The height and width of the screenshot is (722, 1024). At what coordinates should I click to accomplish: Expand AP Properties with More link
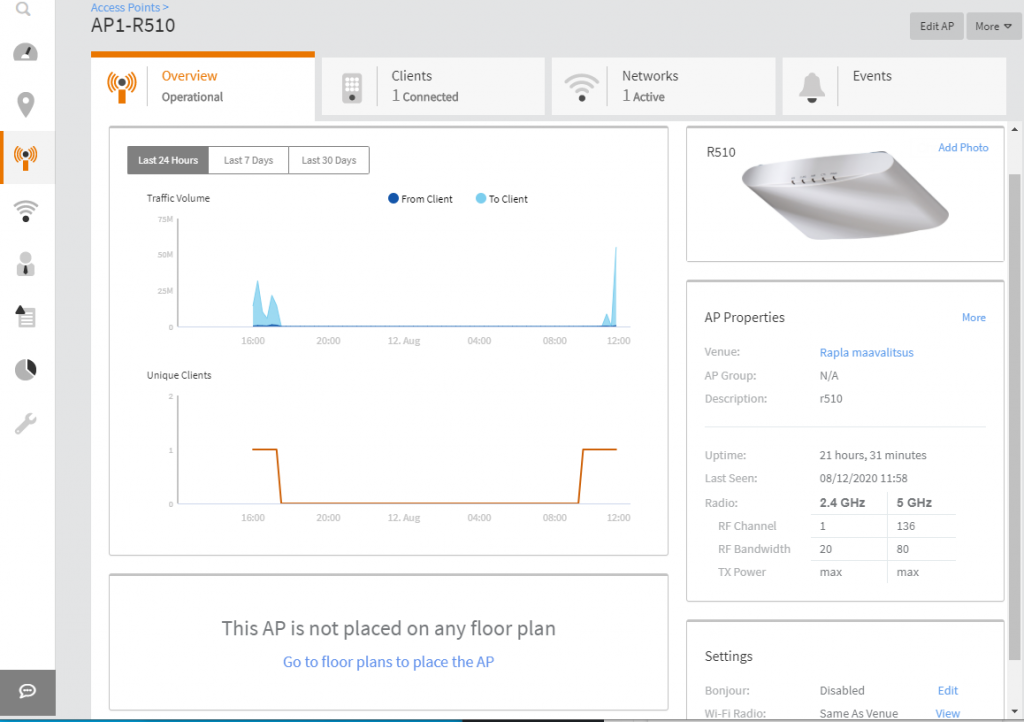pos(973,318)
